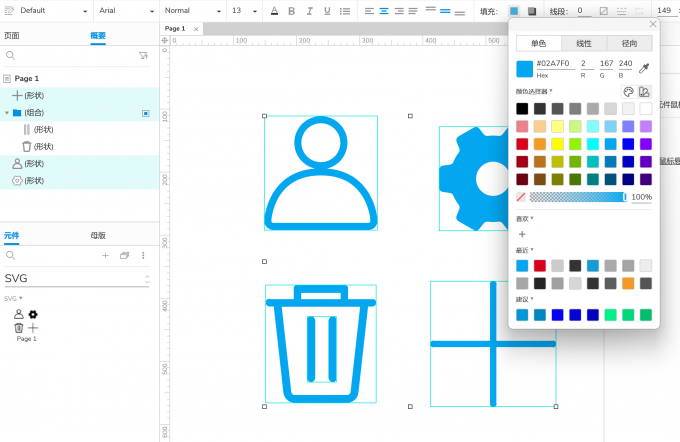Collapse the color picker section
This screenshot has width=680, height=442.
click(534, 91)
